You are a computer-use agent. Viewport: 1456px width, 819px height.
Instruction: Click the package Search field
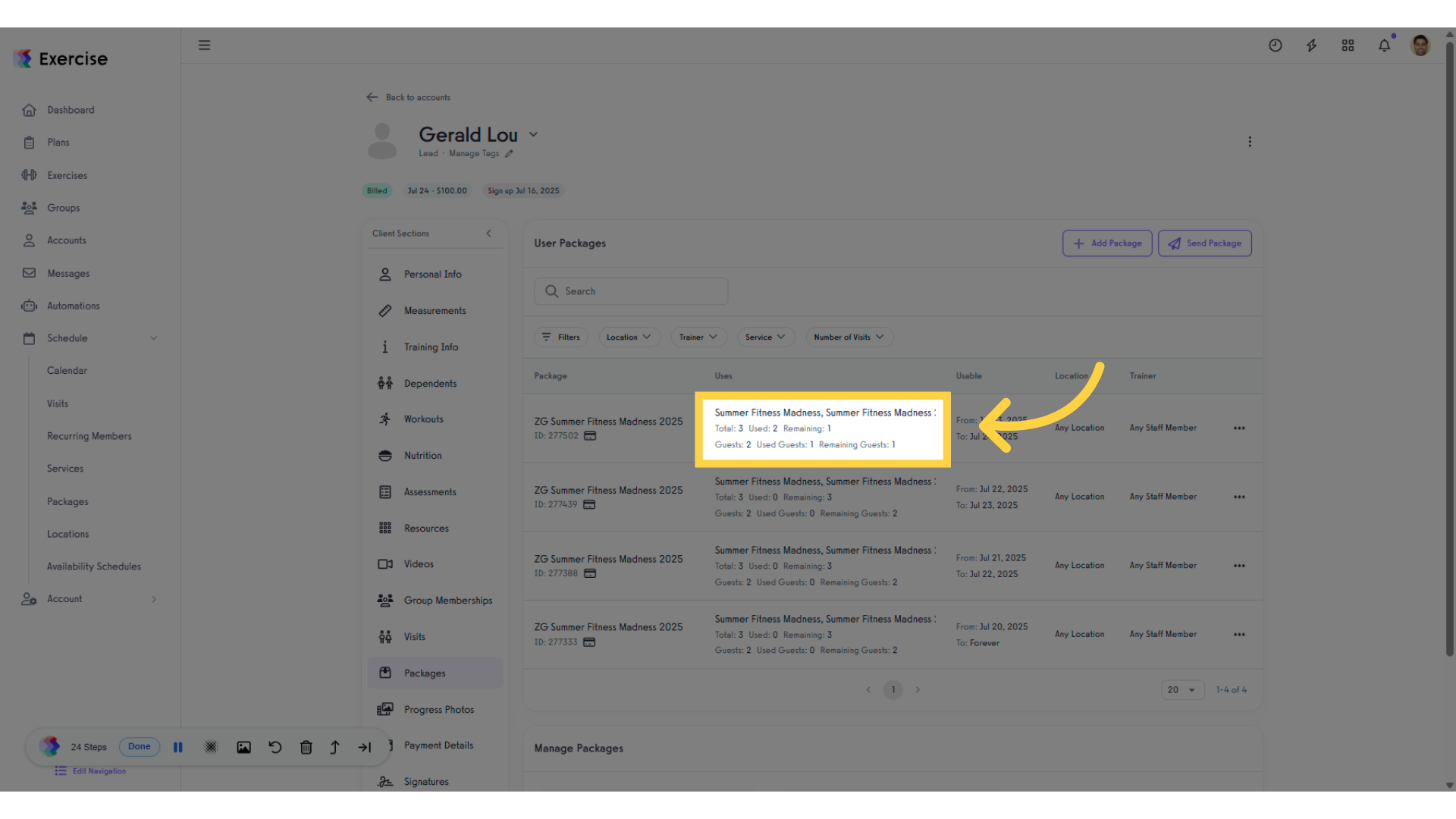click(631, 291)
